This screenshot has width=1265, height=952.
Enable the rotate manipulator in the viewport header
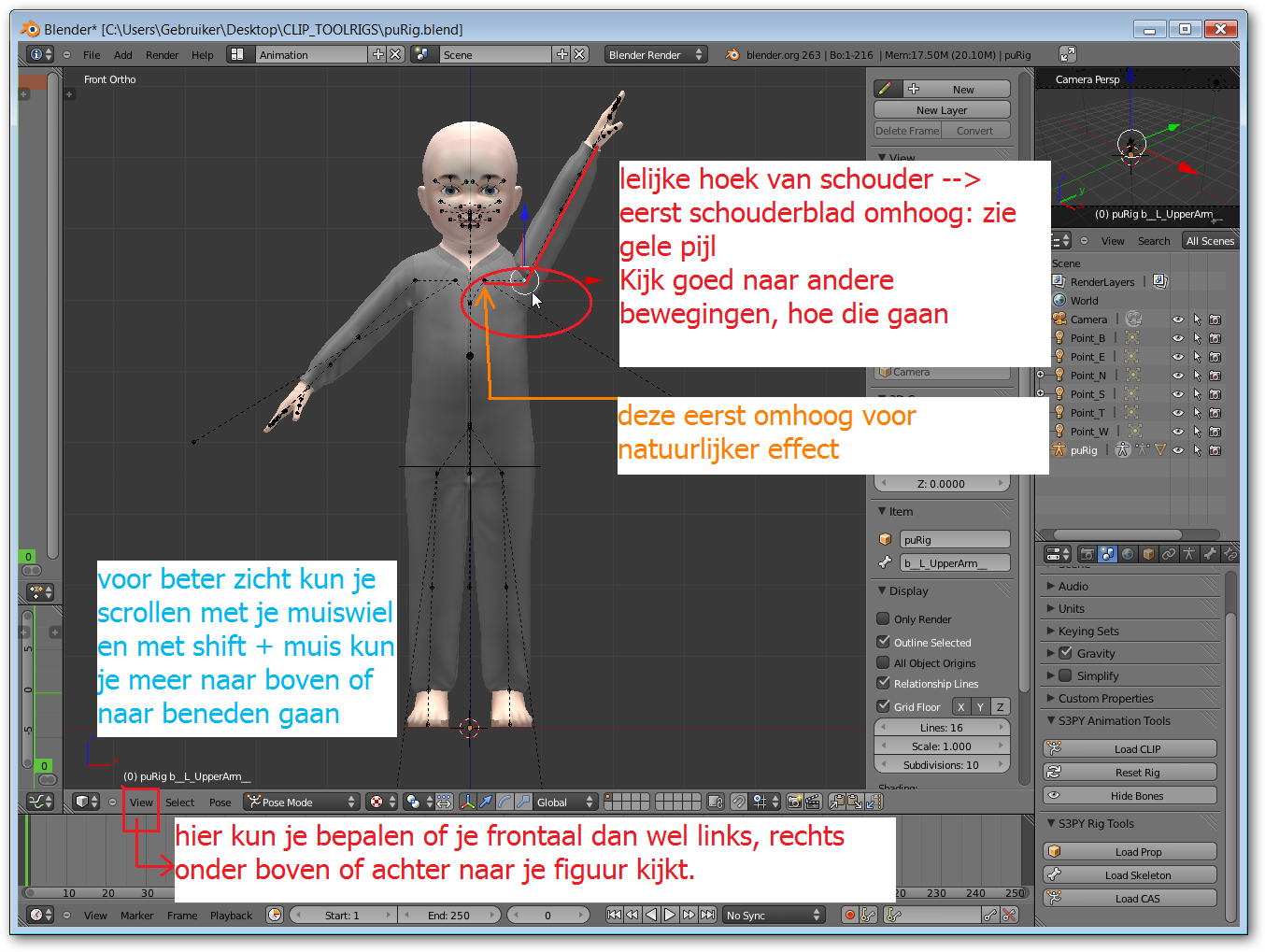[x=505, y=802]
